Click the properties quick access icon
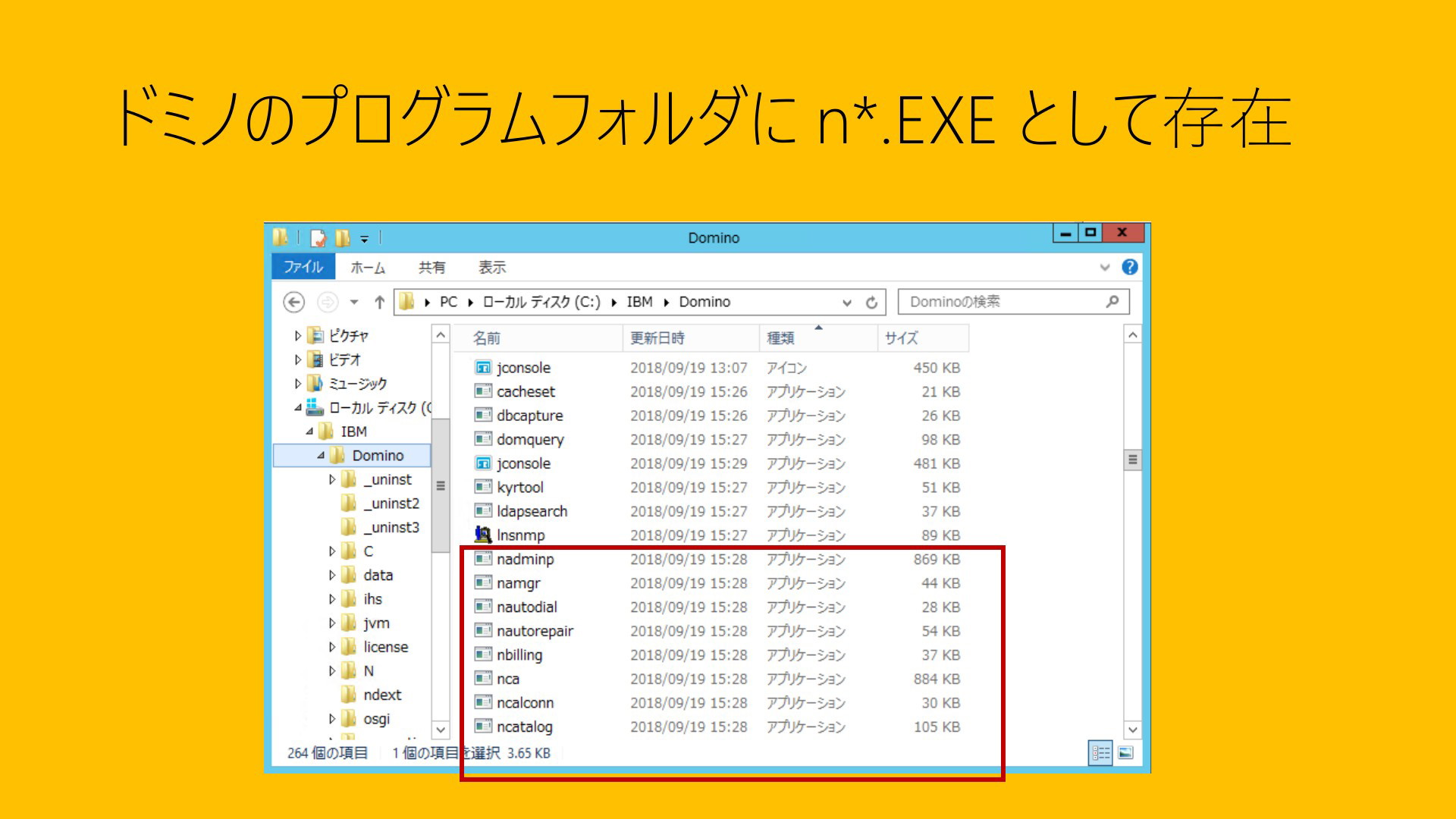Image resolution: width=1456 pixels, height=819 pixels. (318, 238)
